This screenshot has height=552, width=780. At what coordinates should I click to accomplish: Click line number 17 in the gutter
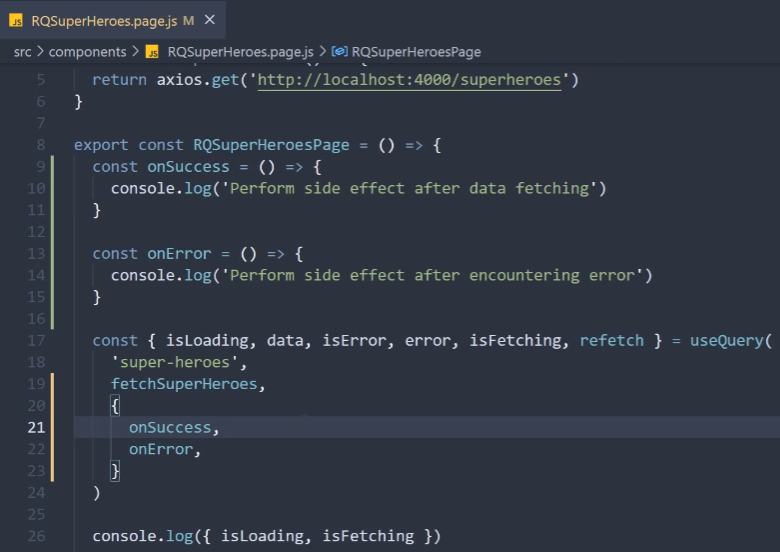[36, 340]
